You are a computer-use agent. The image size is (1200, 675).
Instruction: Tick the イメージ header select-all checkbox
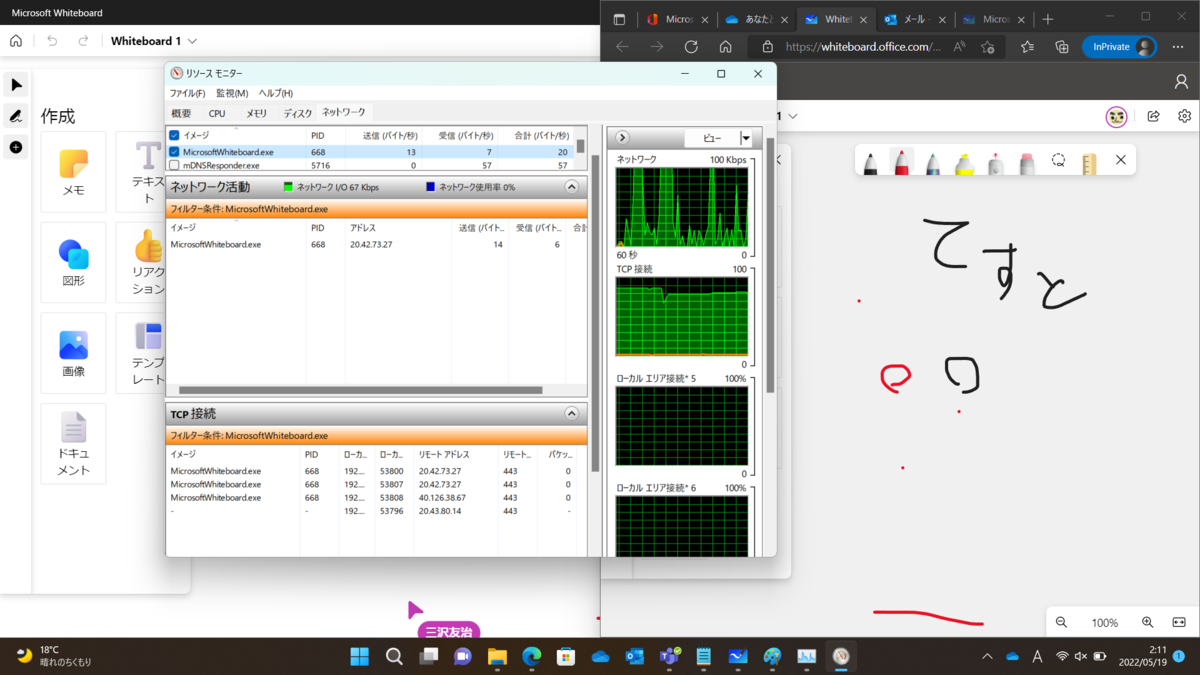pyautogui.click(x=174, y=135)
